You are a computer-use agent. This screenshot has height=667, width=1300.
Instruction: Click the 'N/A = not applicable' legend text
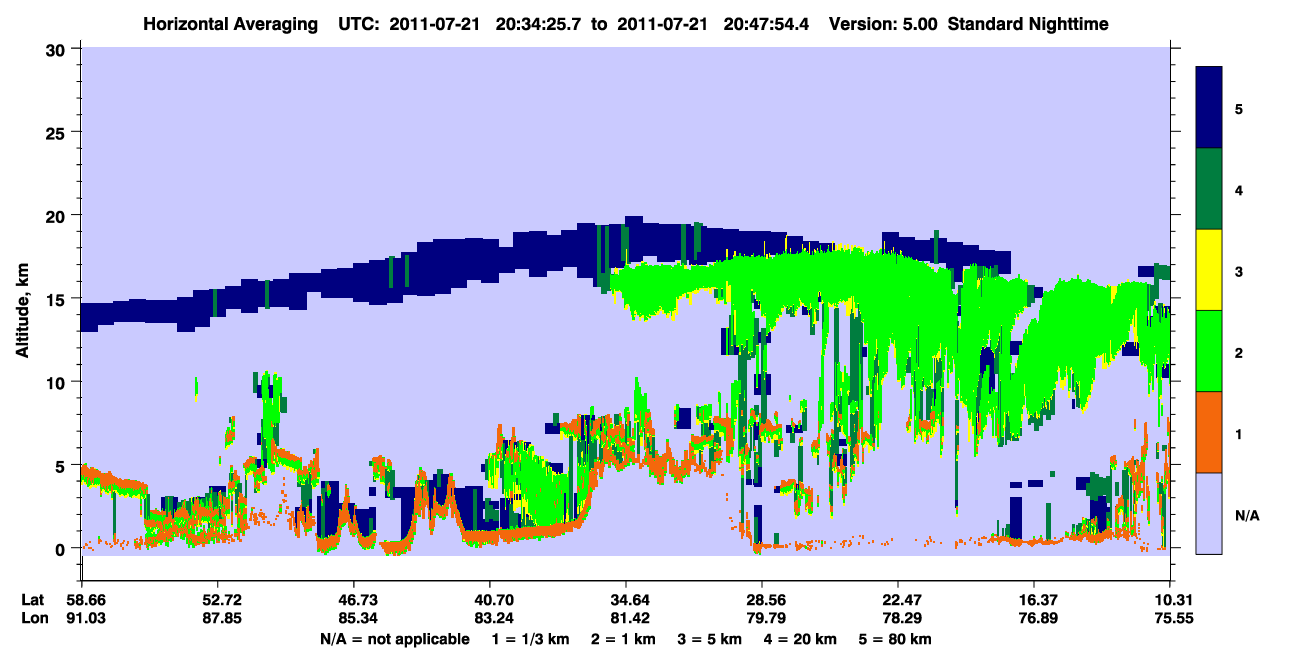394,639
